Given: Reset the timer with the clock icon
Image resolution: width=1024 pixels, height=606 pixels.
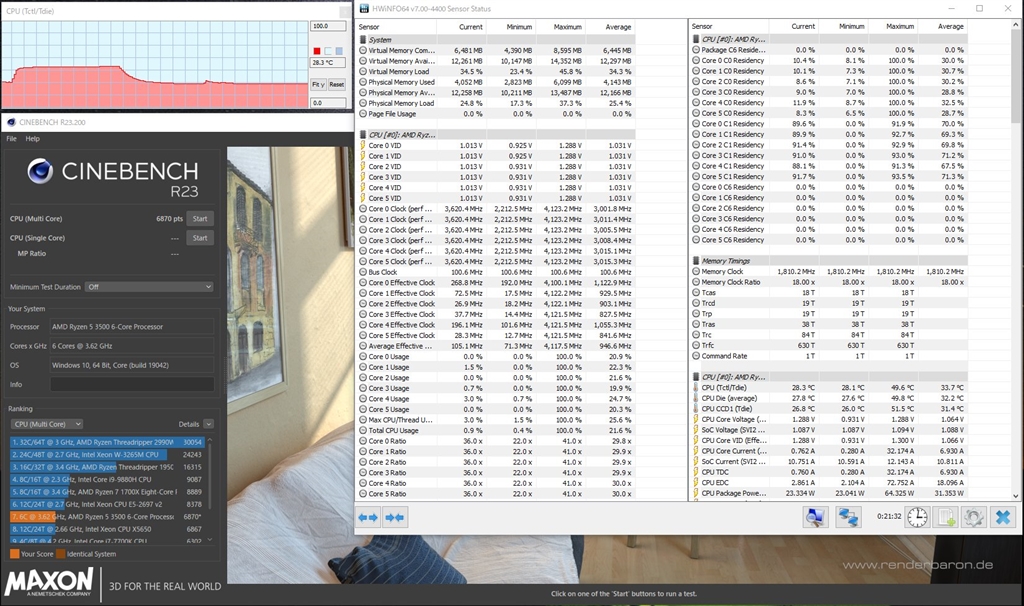Looking at the screenshot, I should pyautogui.click(x=917, y=517).
